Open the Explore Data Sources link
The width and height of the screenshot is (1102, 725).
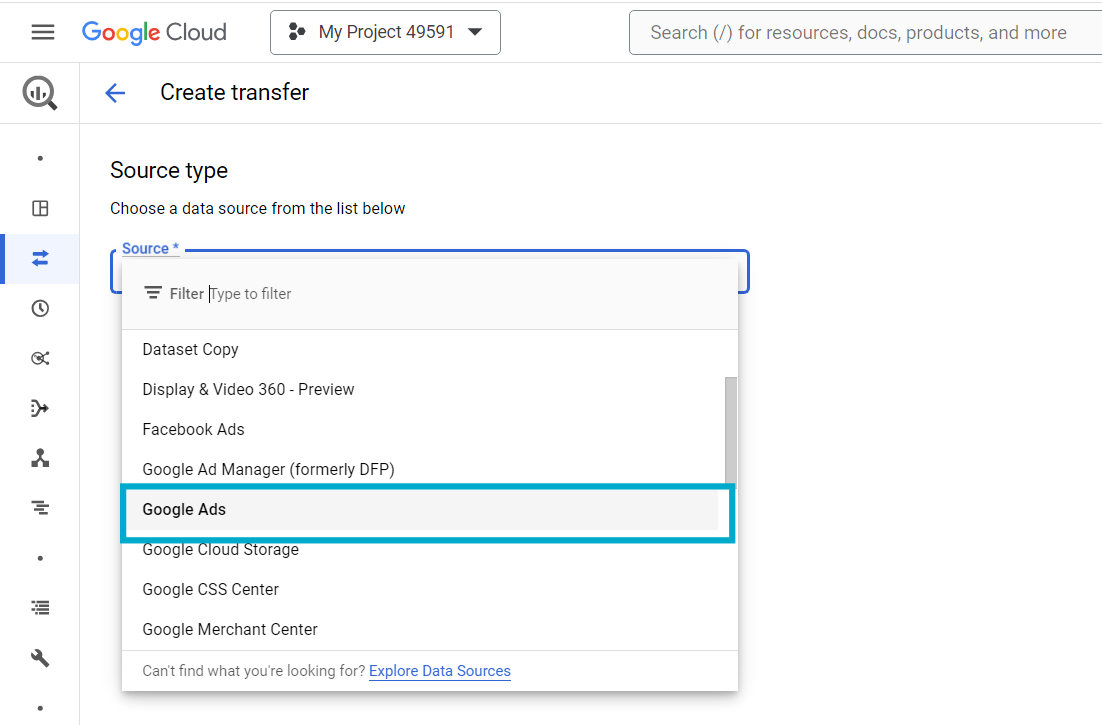pos(440,671)
